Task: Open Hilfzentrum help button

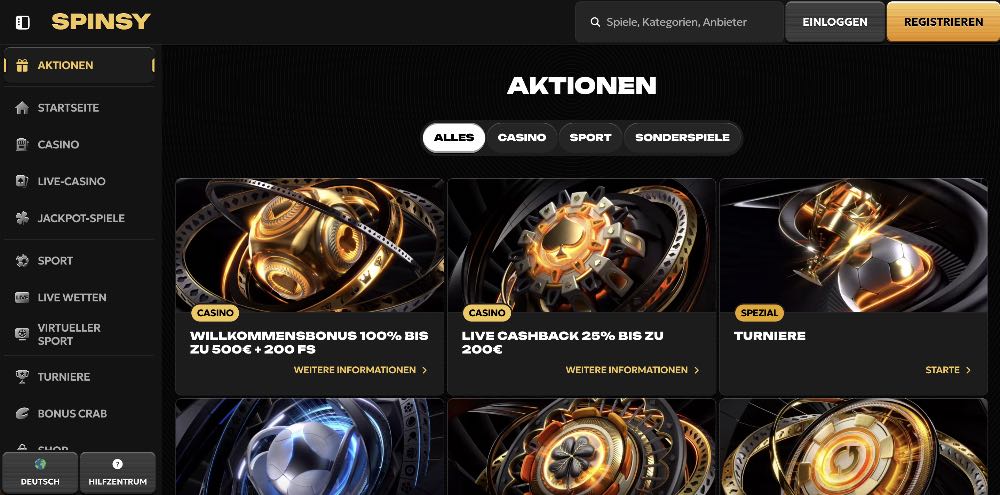Action: tap(118, 473)
